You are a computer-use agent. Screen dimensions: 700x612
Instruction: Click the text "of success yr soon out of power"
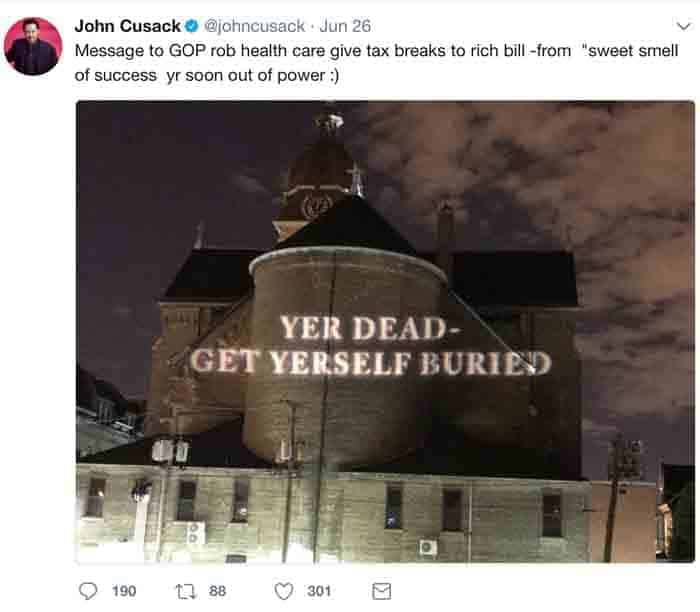coord(207,75)
